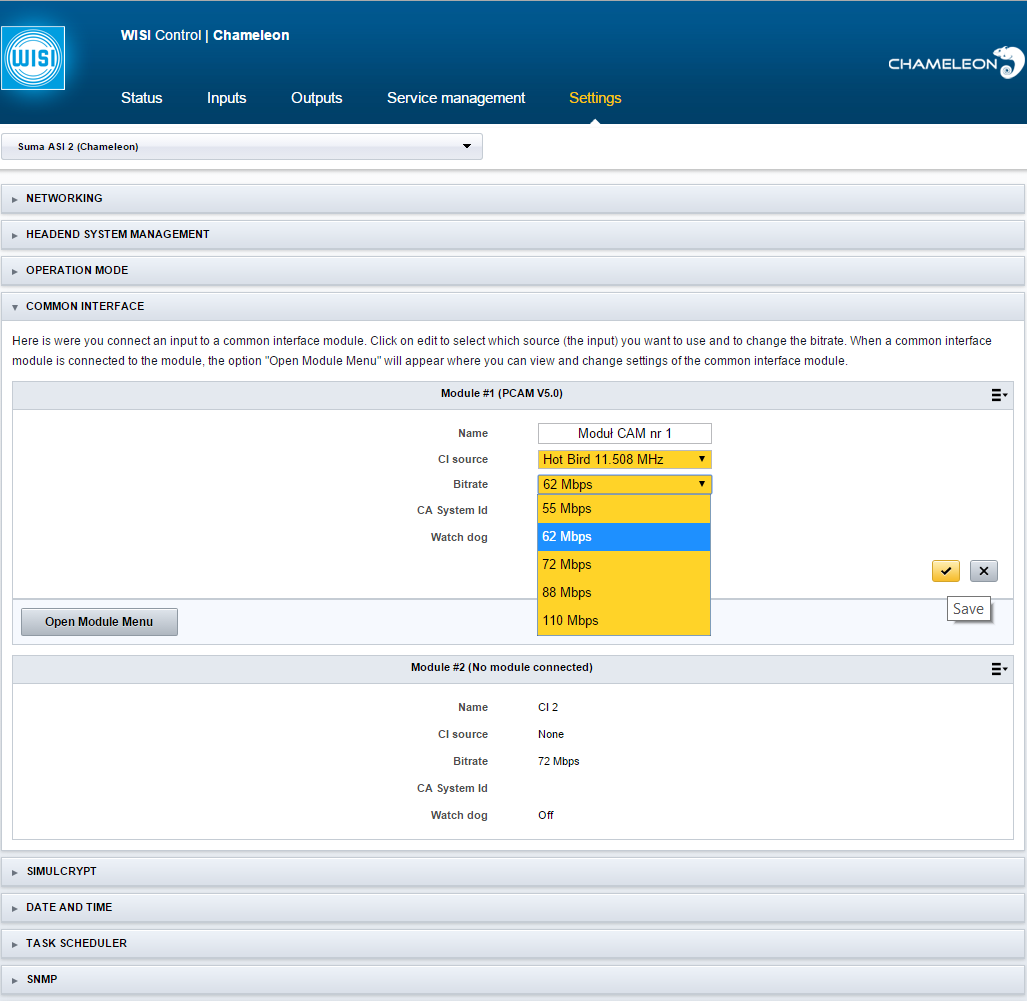
Task: Open CI source Hot Bird dropdown
Action: tap(624, 459)
